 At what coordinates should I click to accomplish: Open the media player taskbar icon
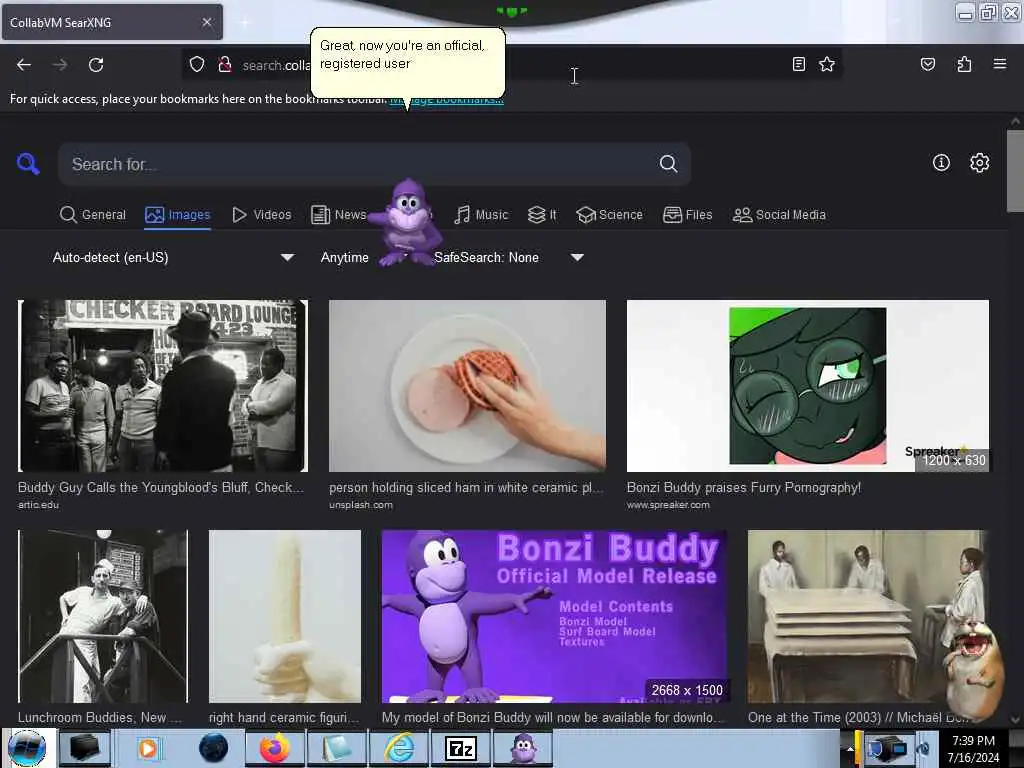(148, 748)
